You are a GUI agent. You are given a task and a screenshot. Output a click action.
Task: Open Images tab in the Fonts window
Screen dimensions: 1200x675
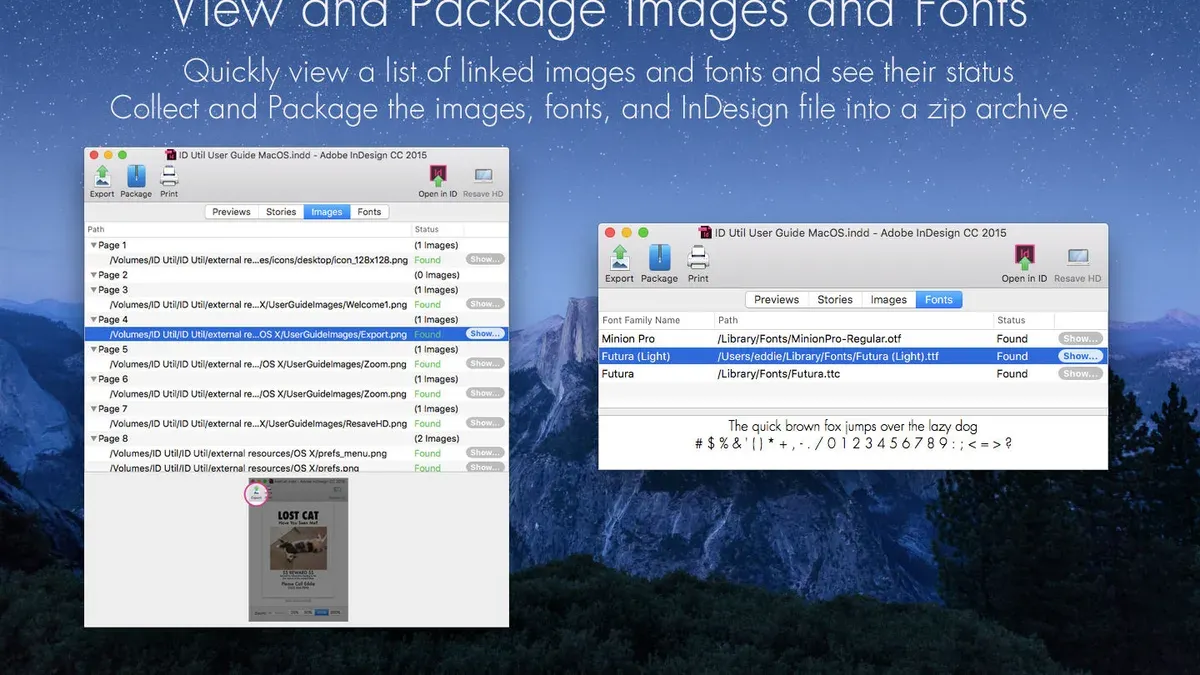click(889, 299)
